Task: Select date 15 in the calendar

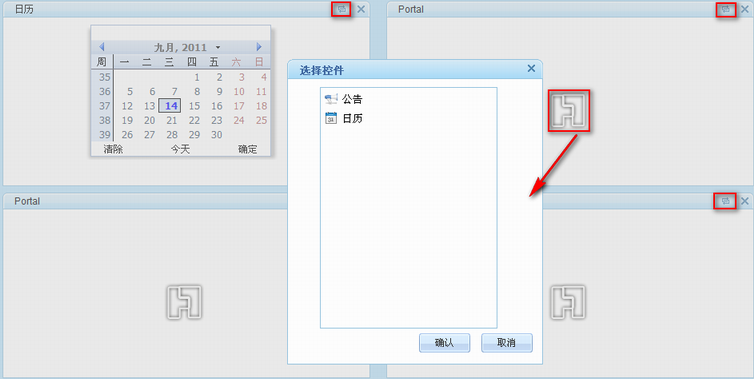Action: tap(194, 106)
